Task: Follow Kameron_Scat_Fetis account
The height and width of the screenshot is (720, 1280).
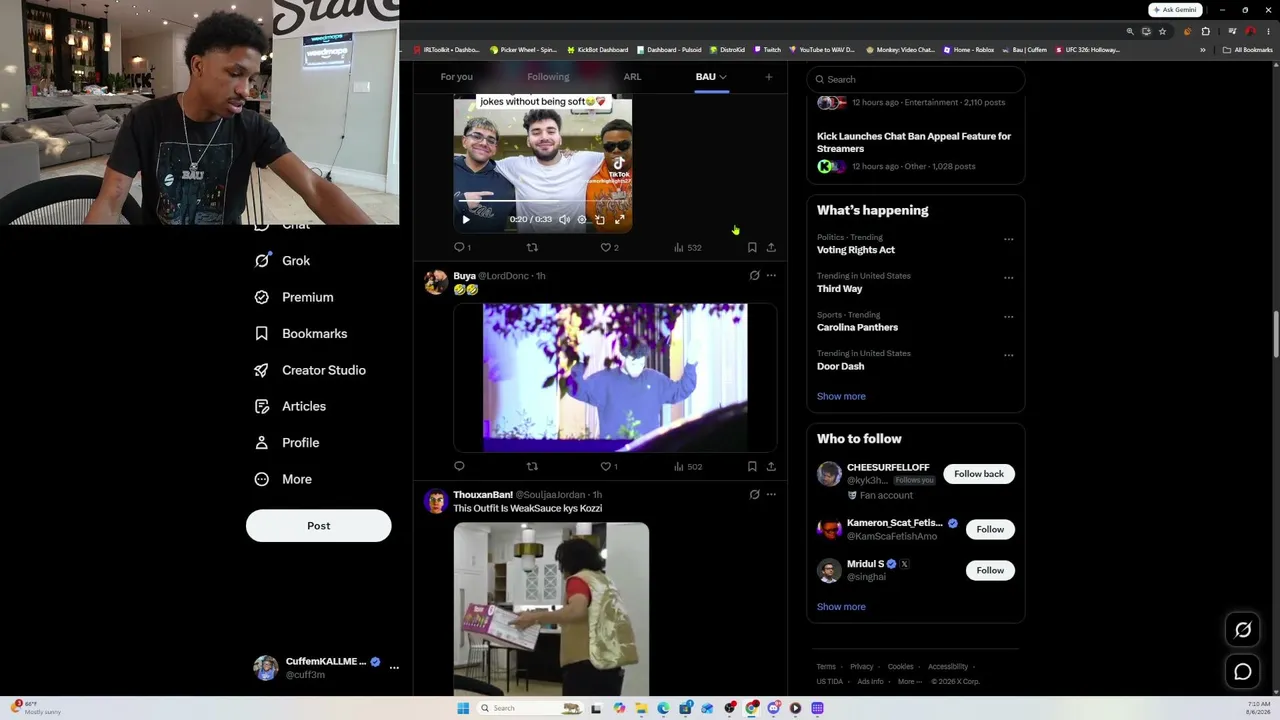Action: point(990,529)
